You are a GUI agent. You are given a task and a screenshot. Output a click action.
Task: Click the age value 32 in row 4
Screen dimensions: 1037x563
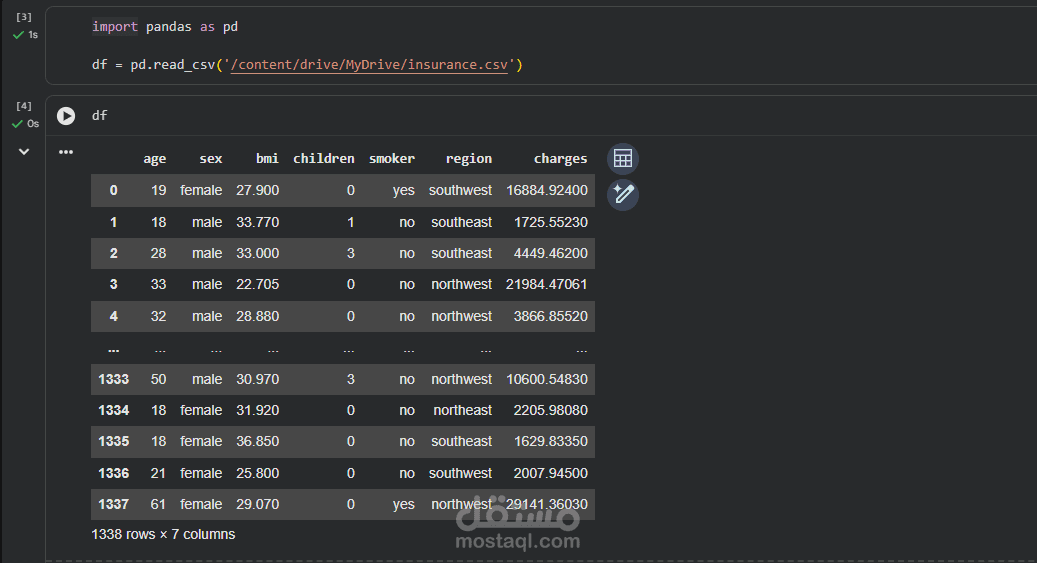coord(159,316)
